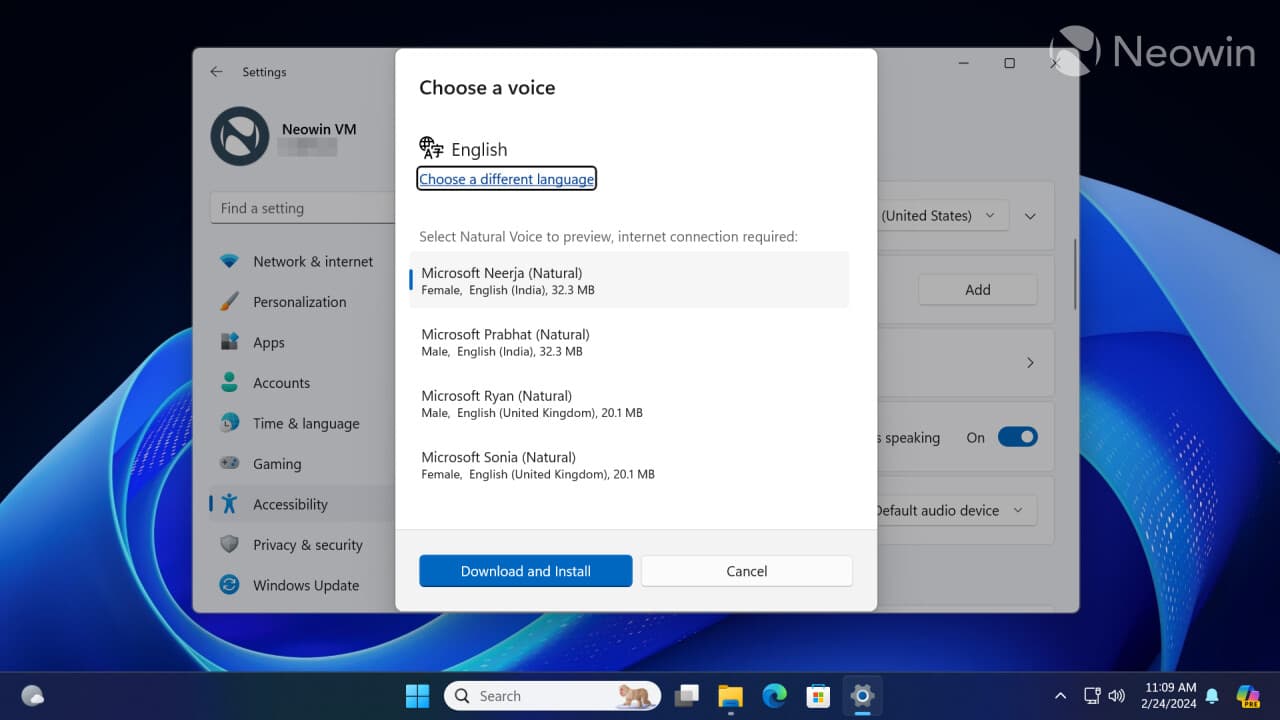Select Accounts in the sidebar
Screen dimensions: 1280x720
point(281,382)
